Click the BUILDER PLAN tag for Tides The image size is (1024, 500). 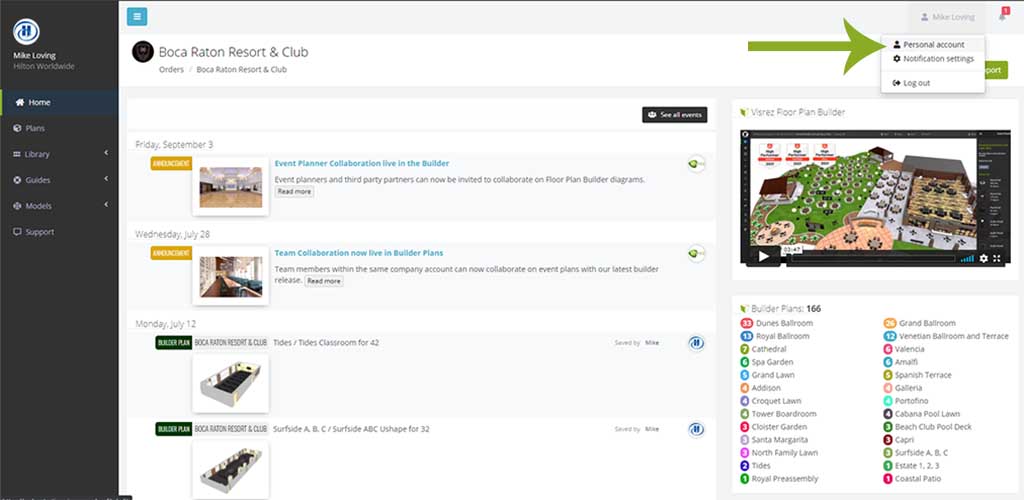[174, 343]
